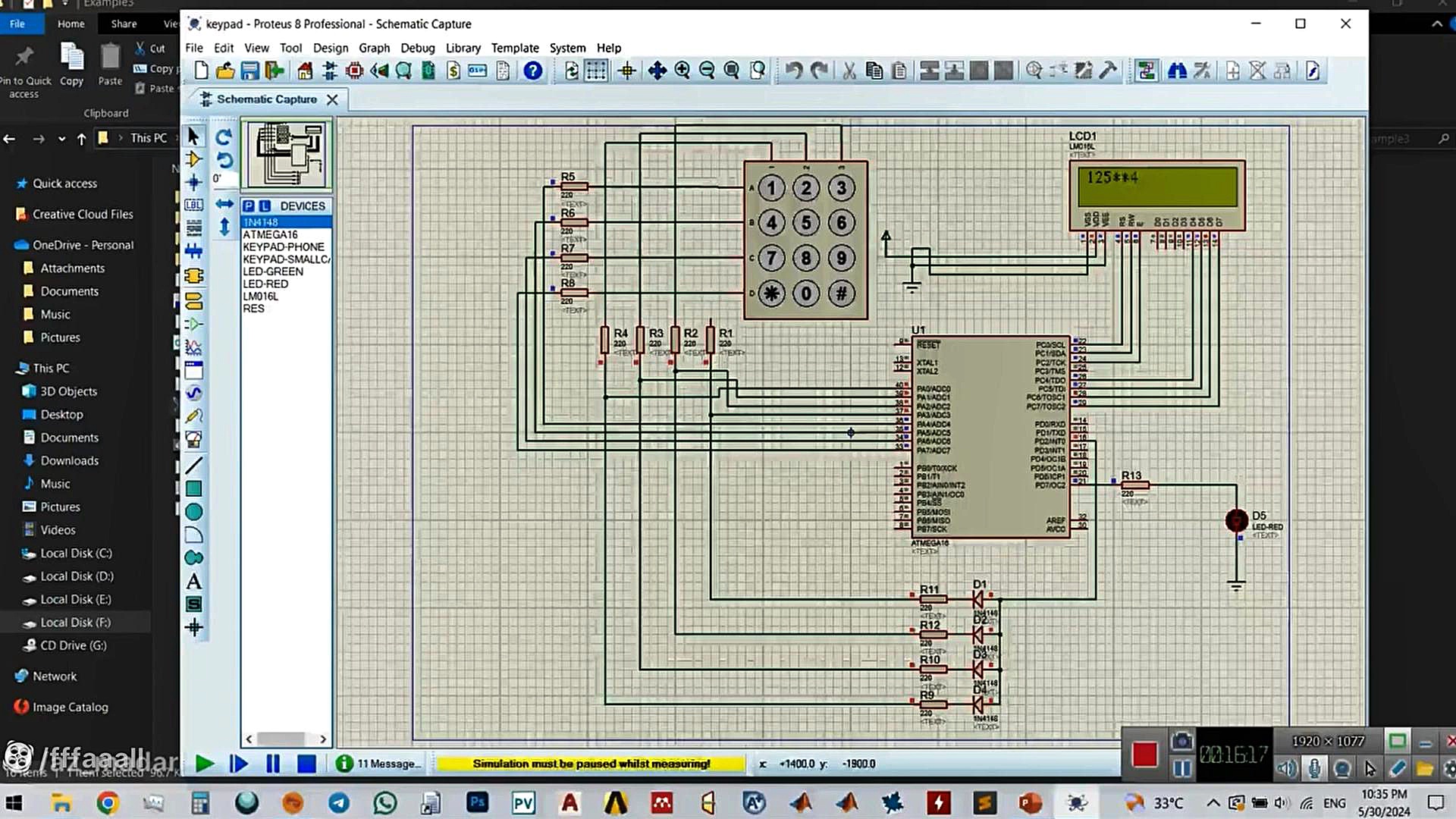
Task: Select the Wire Label mode tool
Action: (x=193, y=206)
